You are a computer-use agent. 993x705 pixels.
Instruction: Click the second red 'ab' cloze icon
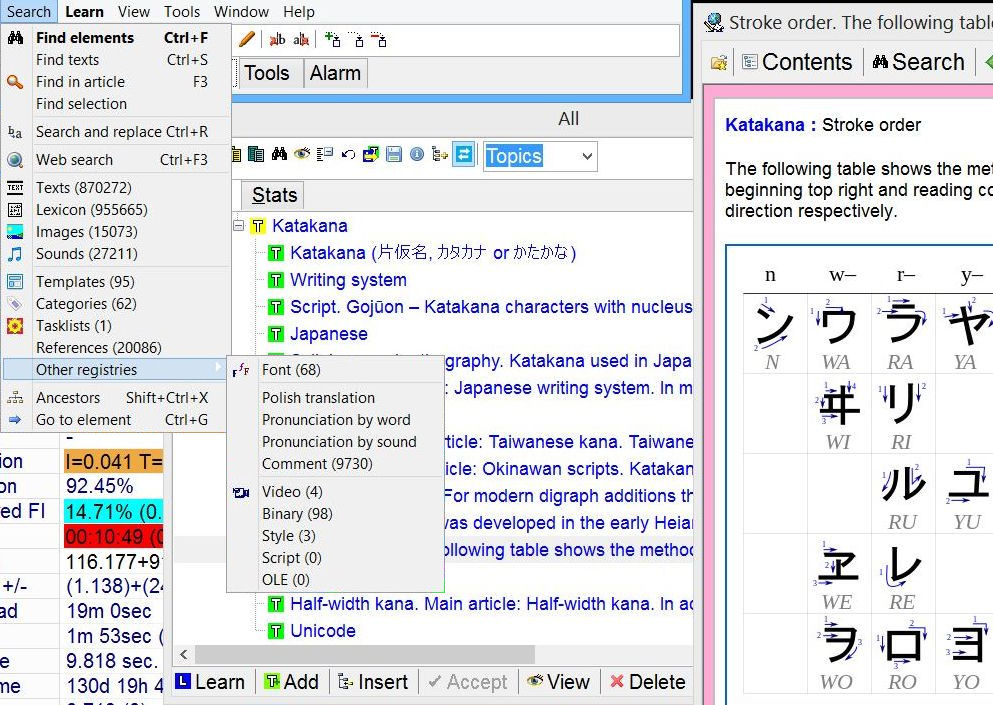tap(301, 40)
